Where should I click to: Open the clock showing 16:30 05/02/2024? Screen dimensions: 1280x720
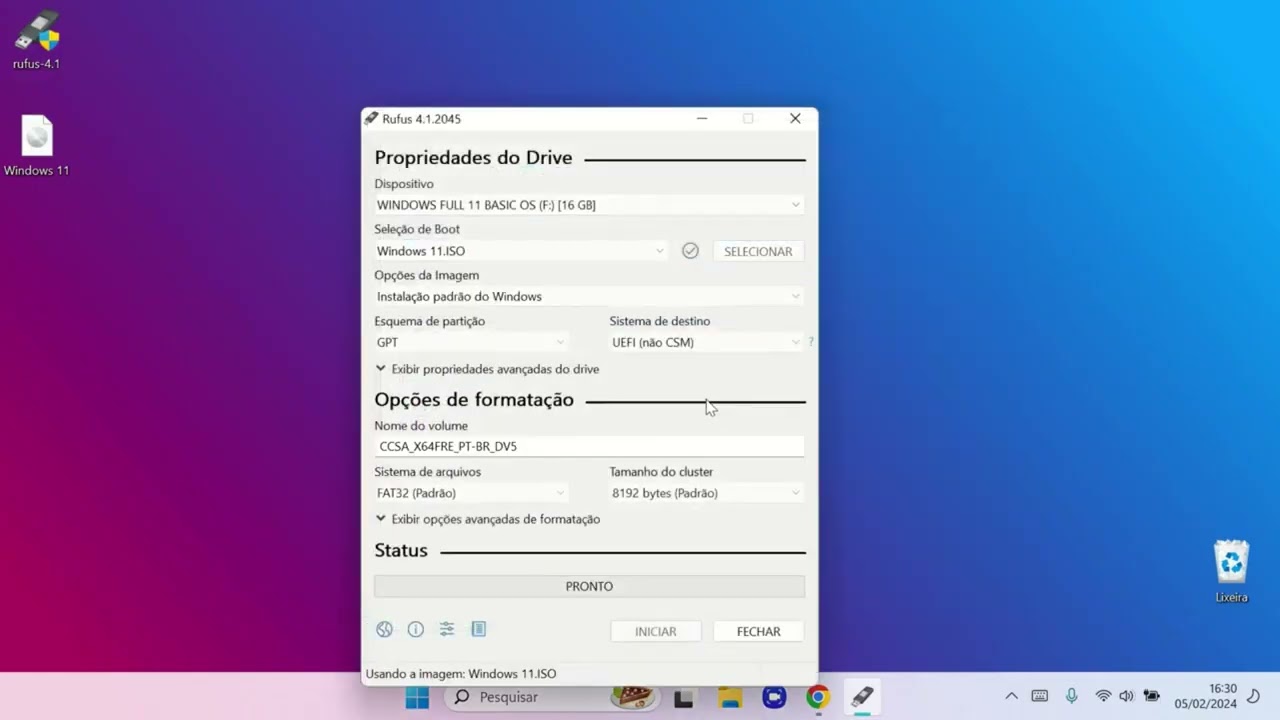[x=1206, y=696]
